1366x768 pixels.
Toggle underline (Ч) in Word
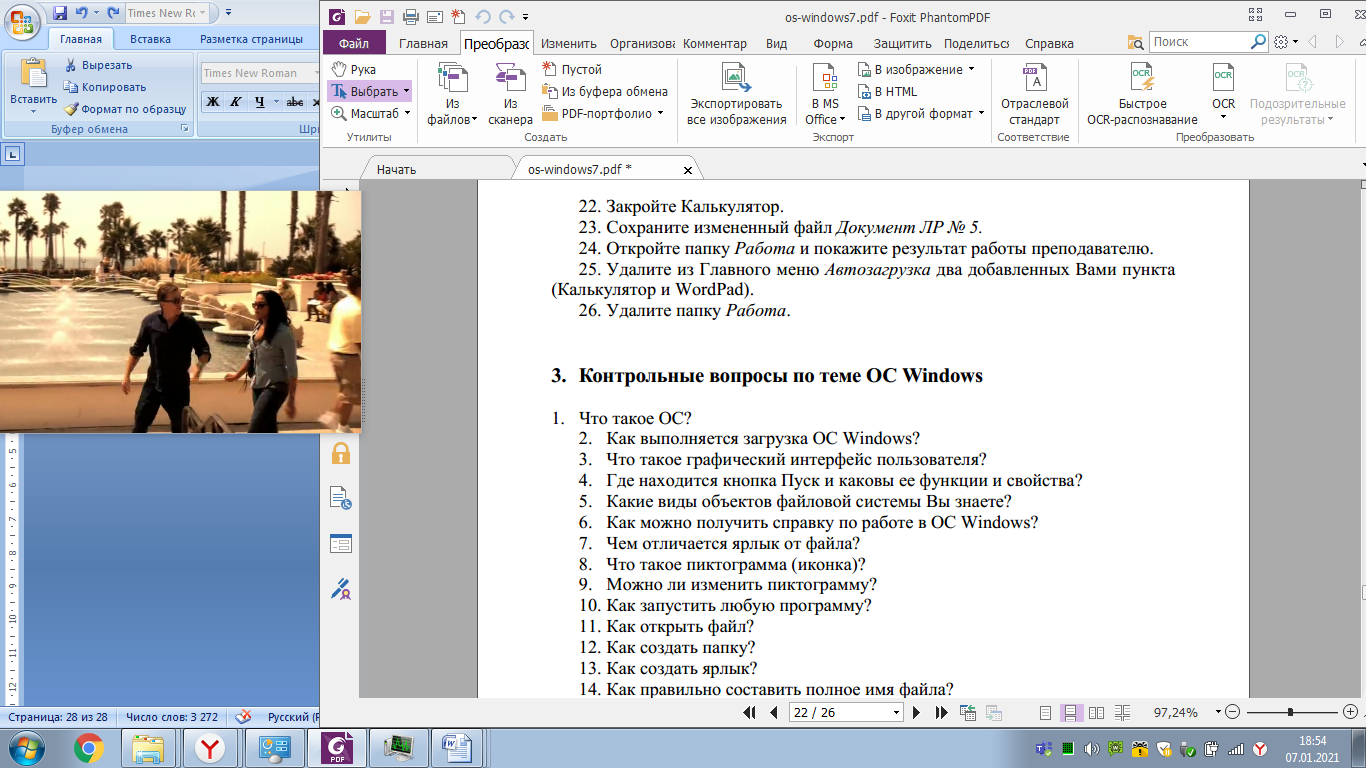[x=260, y=102]
